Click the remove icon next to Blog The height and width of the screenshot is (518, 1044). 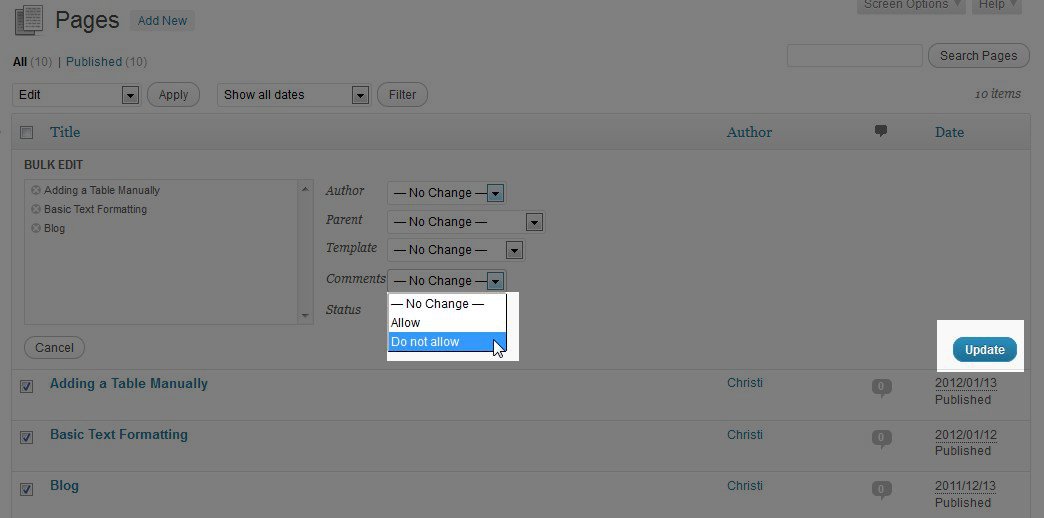click(x=36, y=228)
